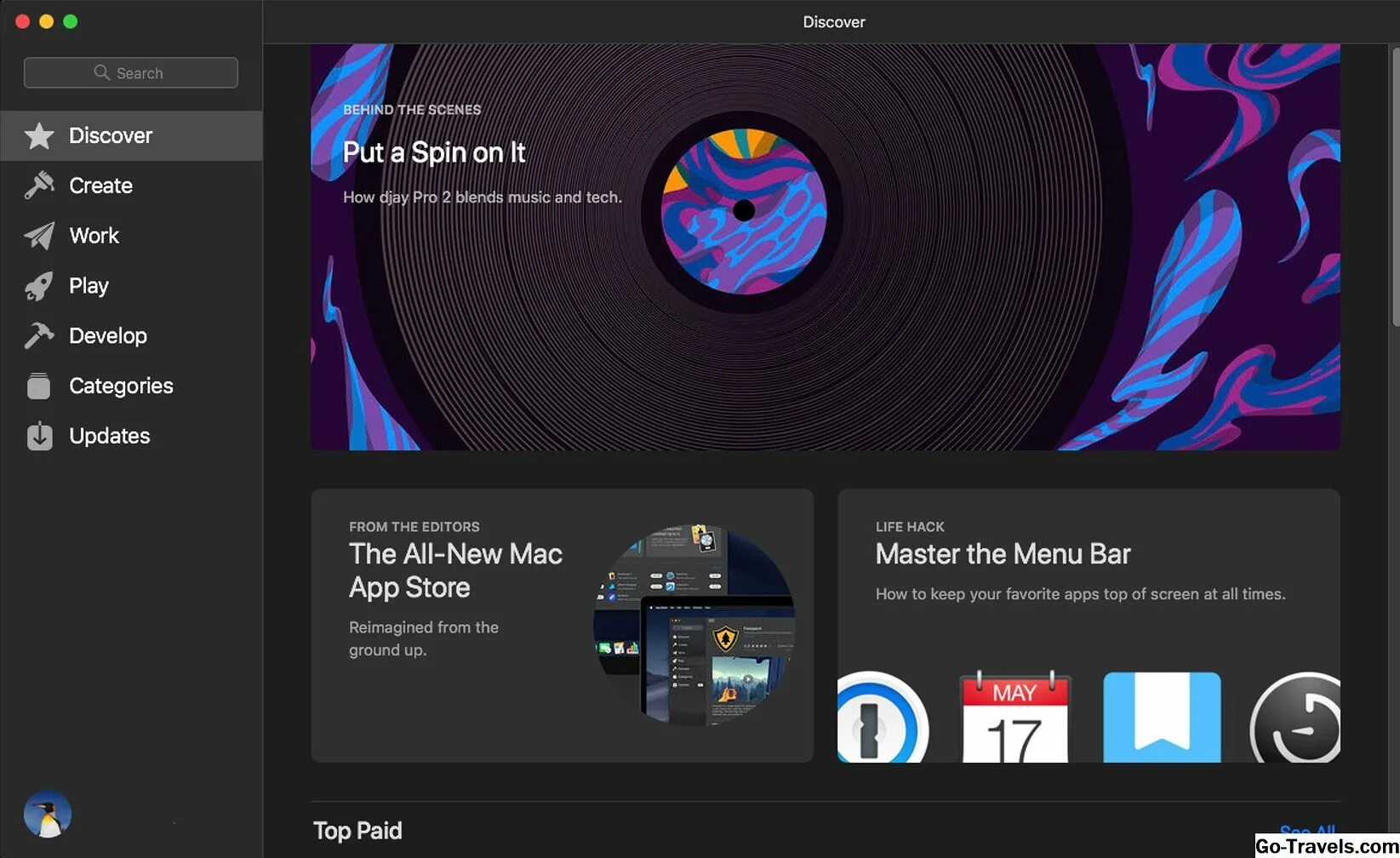The height and width of the screenshot is (858, 1400).
Task: Click the vertical scrollbar thumb
Action: [x=1396, y=186]
